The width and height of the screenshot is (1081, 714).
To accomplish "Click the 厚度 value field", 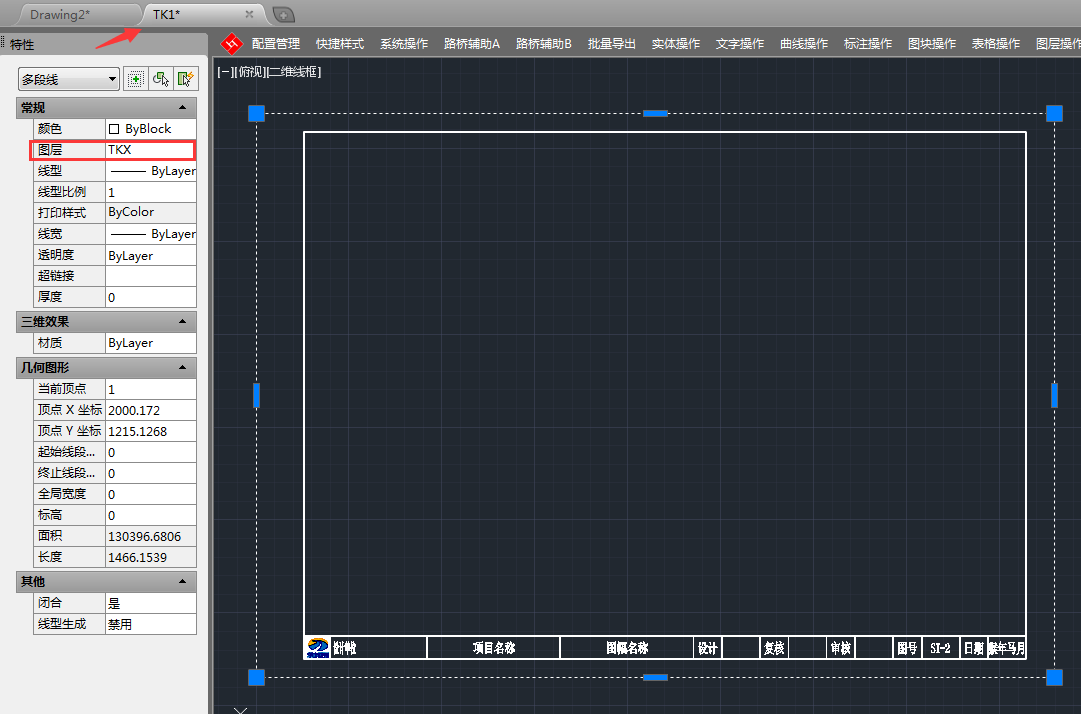I will click(151, 297).
